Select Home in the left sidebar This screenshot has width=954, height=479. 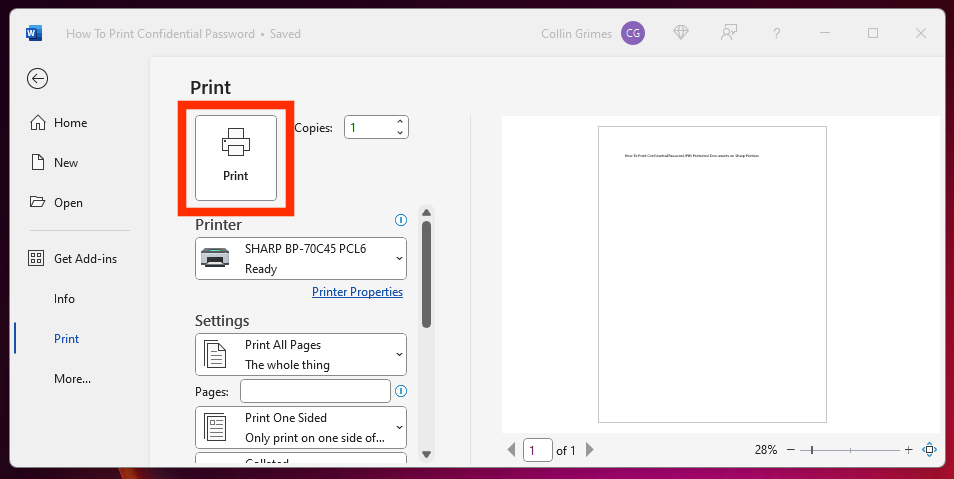pos(70,123)
